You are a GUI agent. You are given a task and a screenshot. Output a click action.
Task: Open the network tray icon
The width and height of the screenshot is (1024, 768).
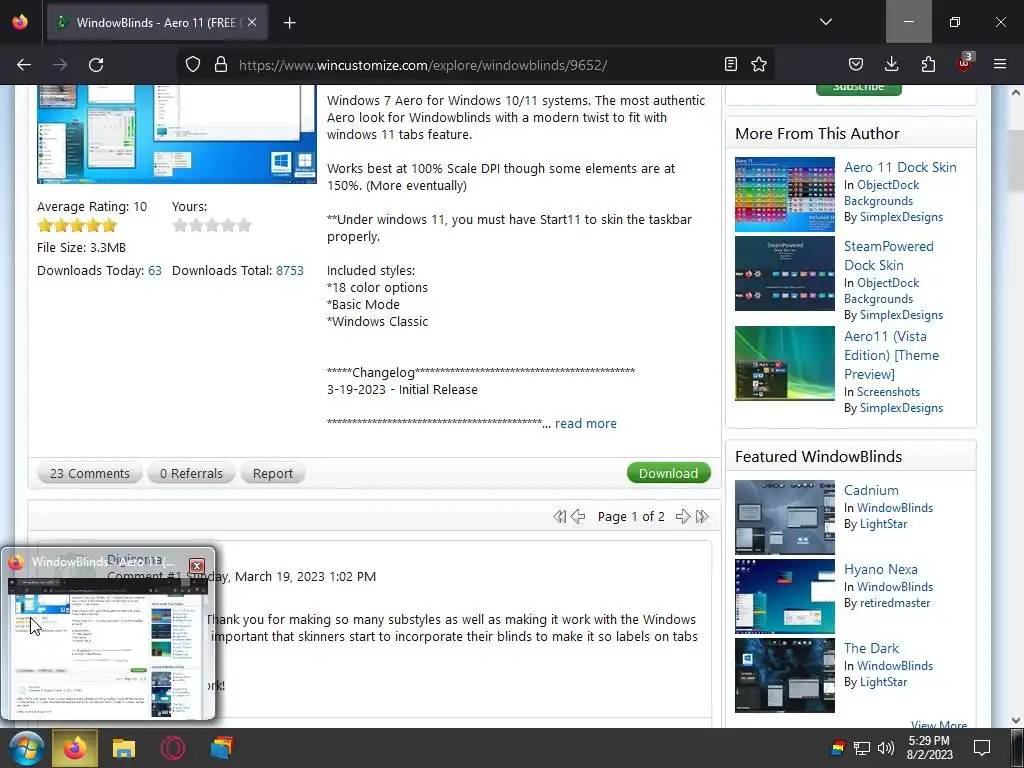862,748
